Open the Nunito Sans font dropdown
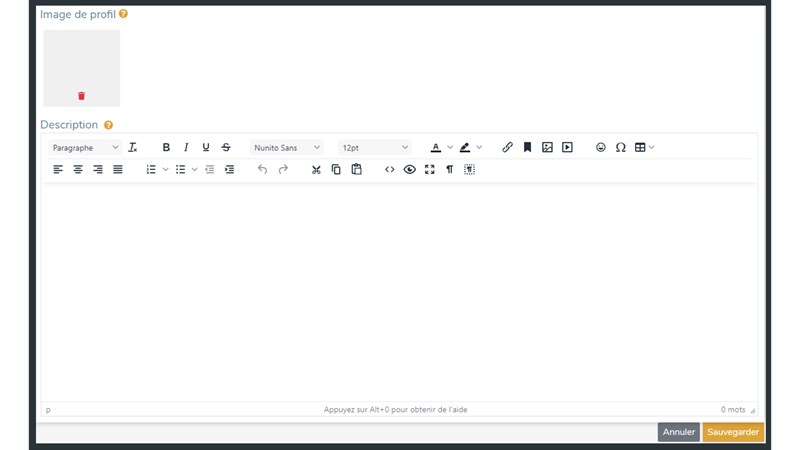The image size is (800, 450). click(x=287, y=147)
